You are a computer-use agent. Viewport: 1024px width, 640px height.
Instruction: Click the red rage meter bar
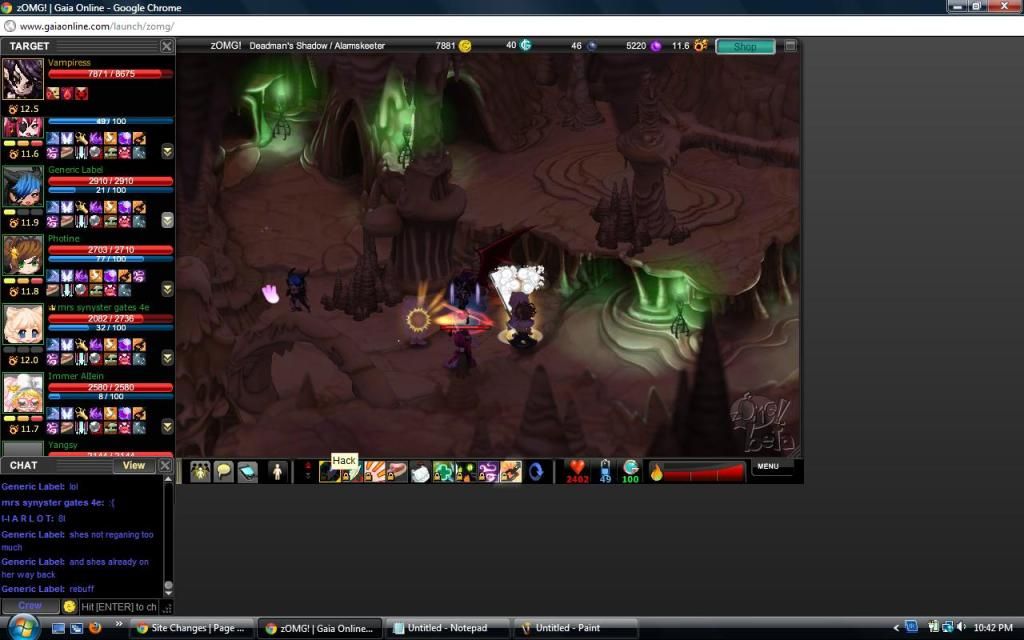click(x=704, y=472)
